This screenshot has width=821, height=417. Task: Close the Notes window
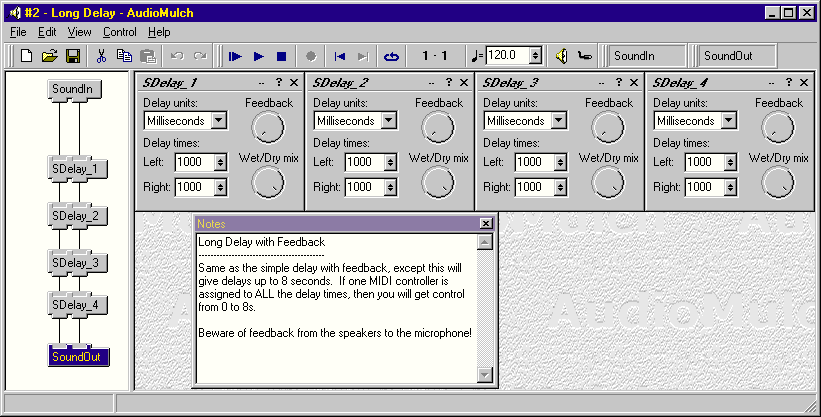tap(486, 224)
